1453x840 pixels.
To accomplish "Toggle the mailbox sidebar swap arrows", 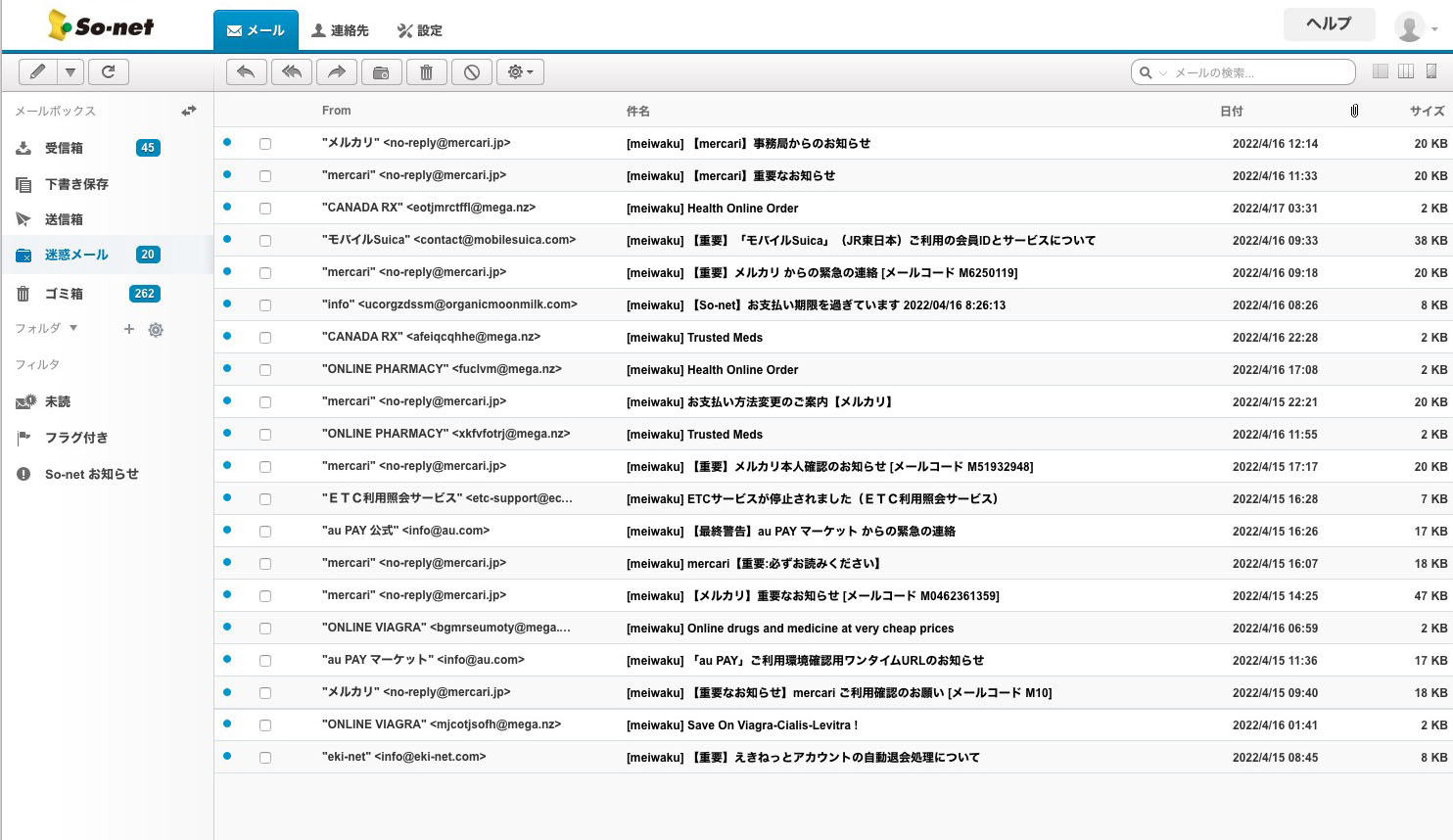I will [x=189, y=111].
